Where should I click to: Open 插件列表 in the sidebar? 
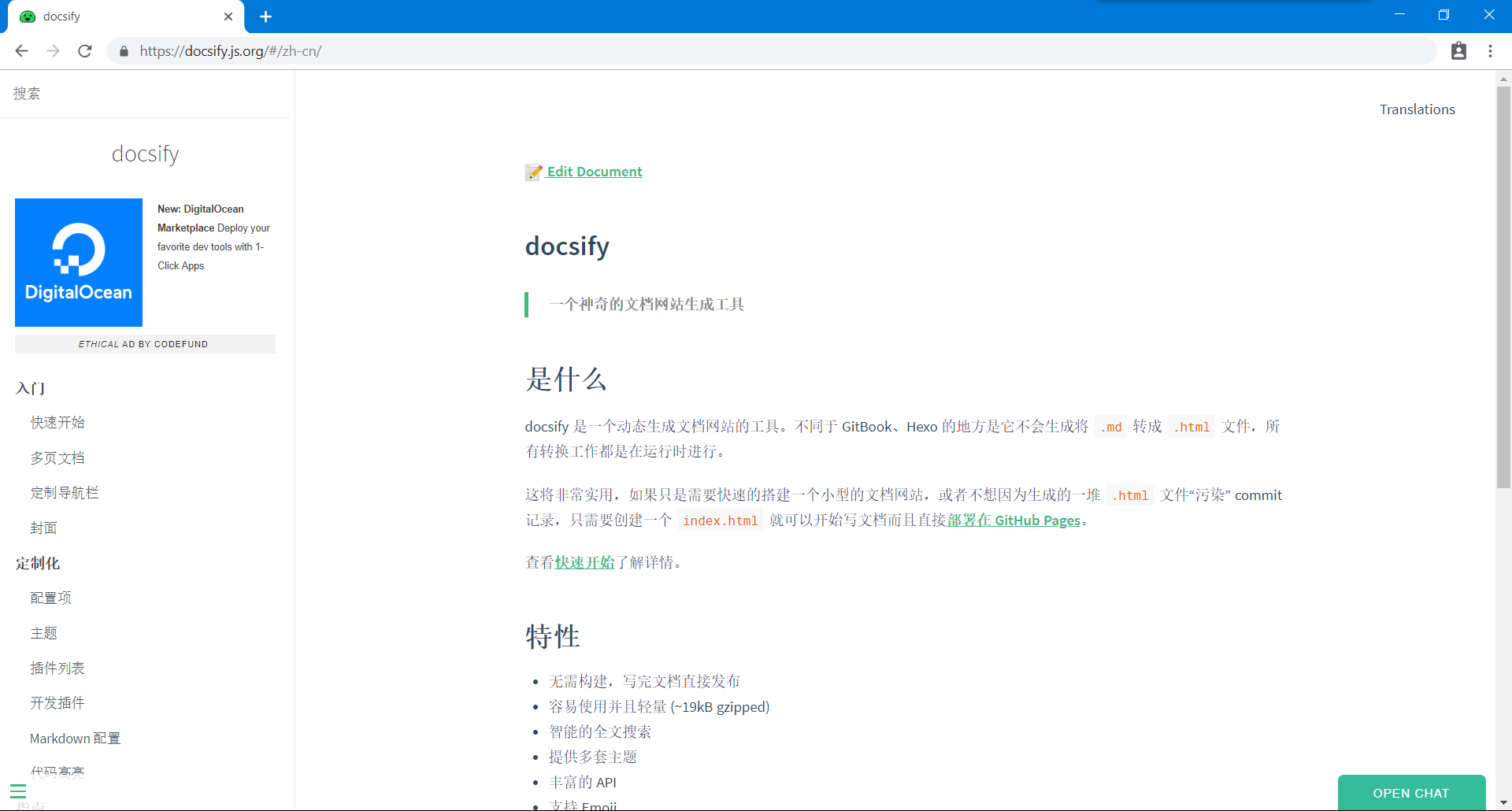click(57, 668)
